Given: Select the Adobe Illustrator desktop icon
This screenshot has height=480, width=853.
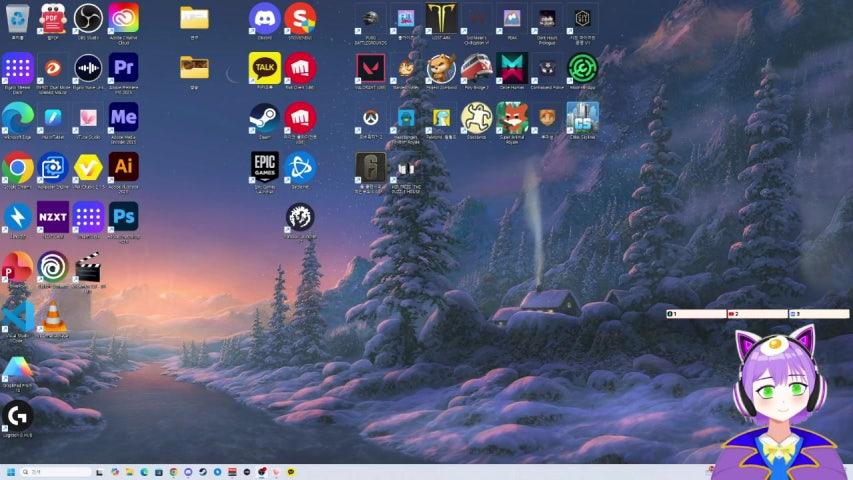Looking at the screenshot, I should tap(124, 166).
